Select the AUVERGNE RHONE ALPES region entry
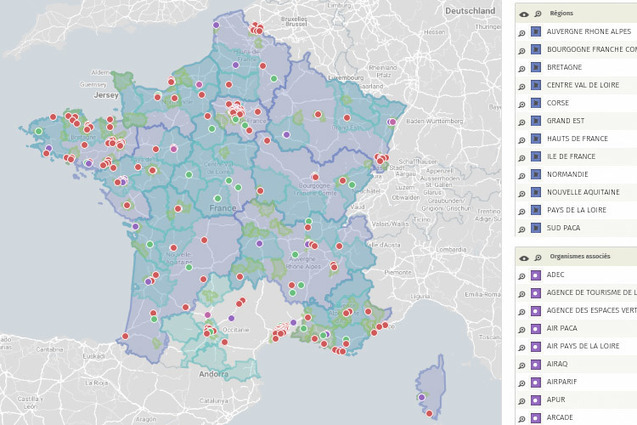The height and width of the screenshot is (425, 637). (589, 31)
